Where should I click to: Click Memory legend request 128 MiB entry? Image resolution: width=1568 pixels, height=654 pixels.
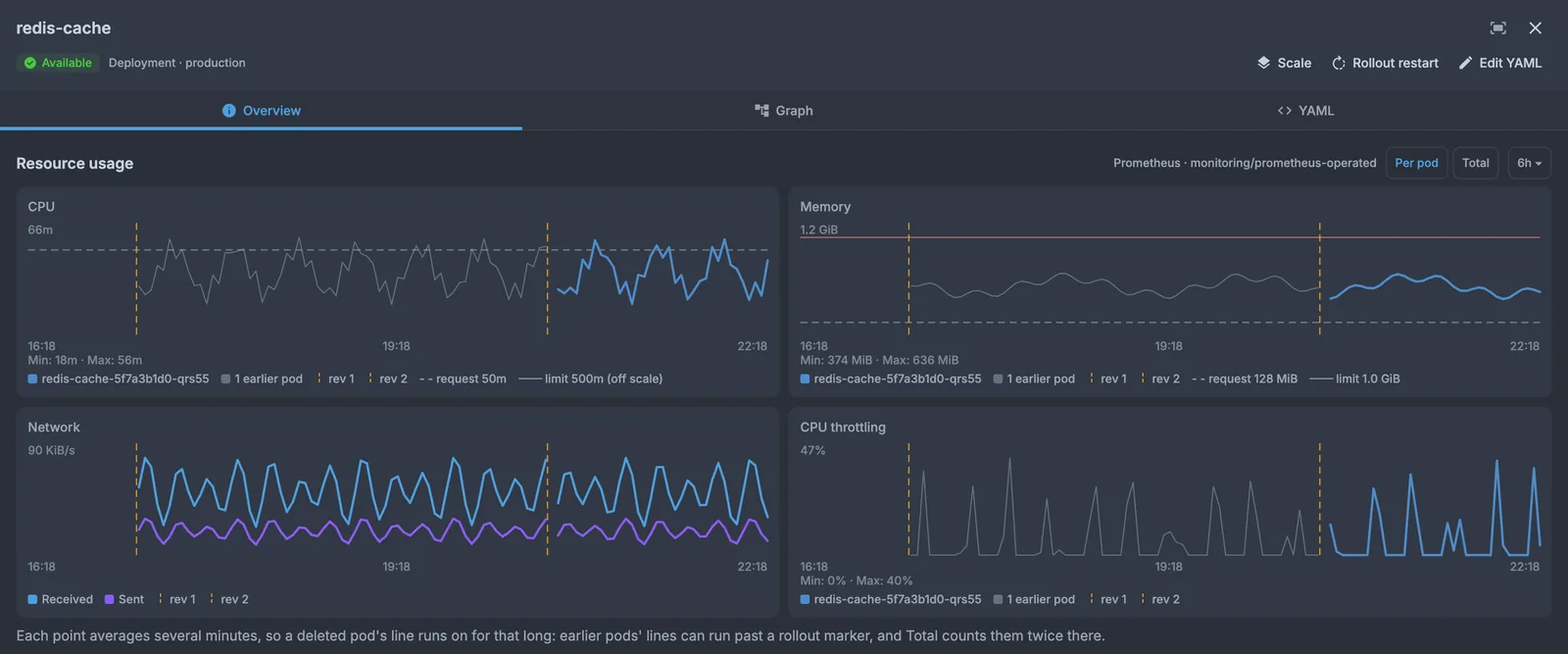1245,379
